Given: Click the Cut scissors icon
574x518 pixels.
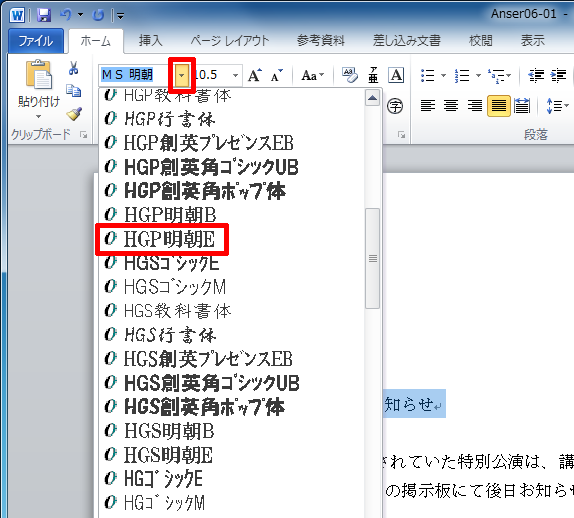Looking at the screenshot, I should click(x=74, y=68).
